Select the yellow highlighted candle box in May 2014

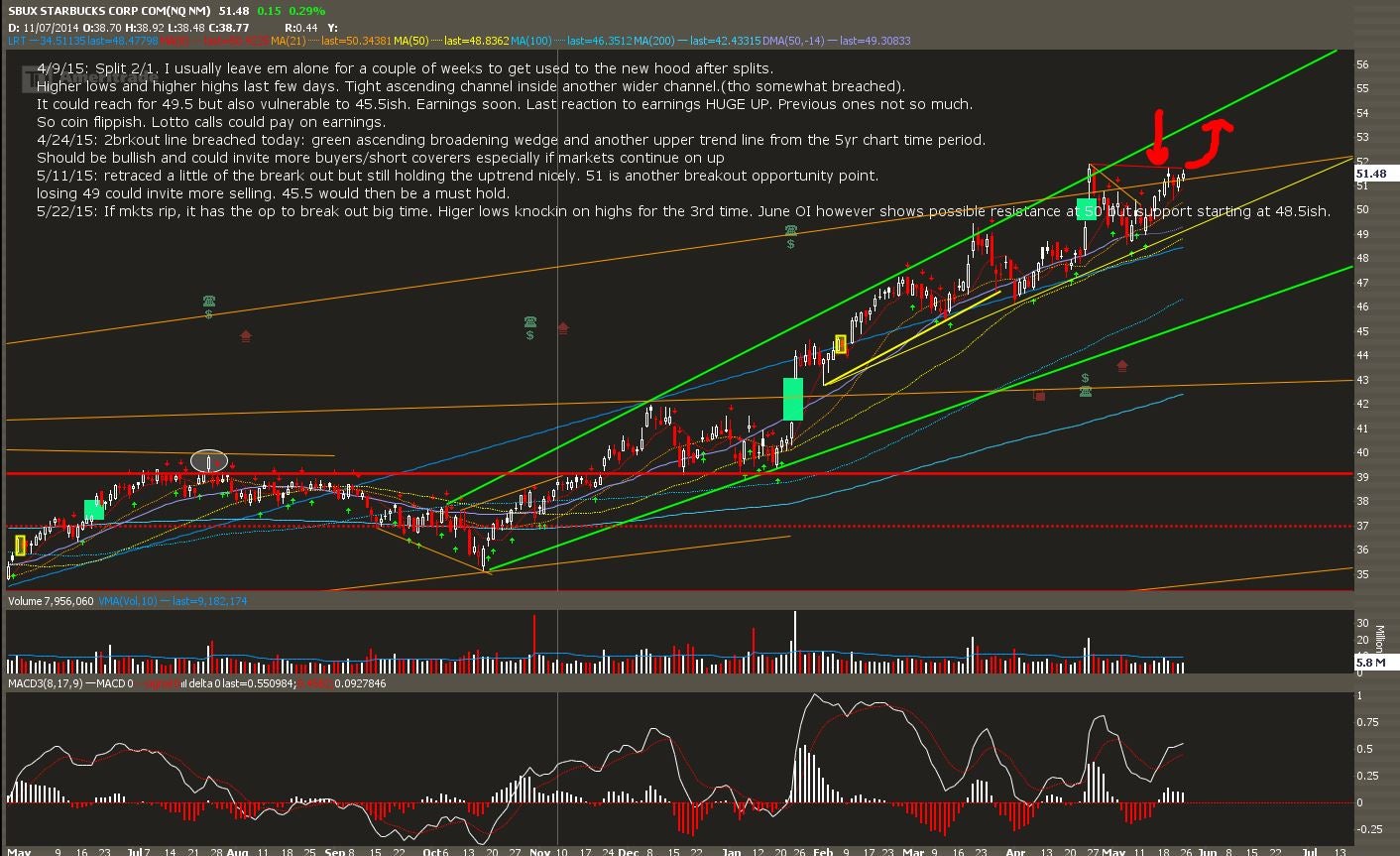tap(20, 545)
